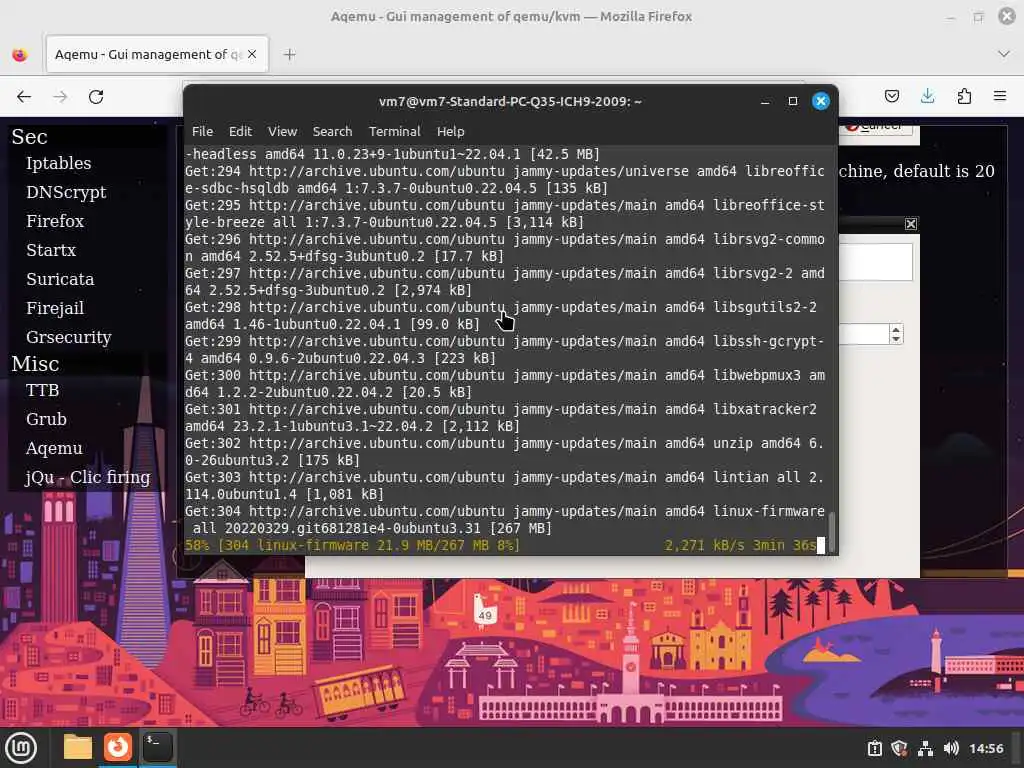
Task: Open clipboard tray icon
Action: 874,748
